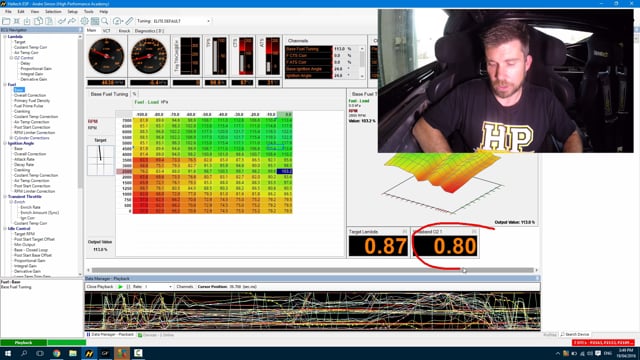Expand the Cylinder Corrections node
The height and width of the screenshot is (360, 640).
11,138
